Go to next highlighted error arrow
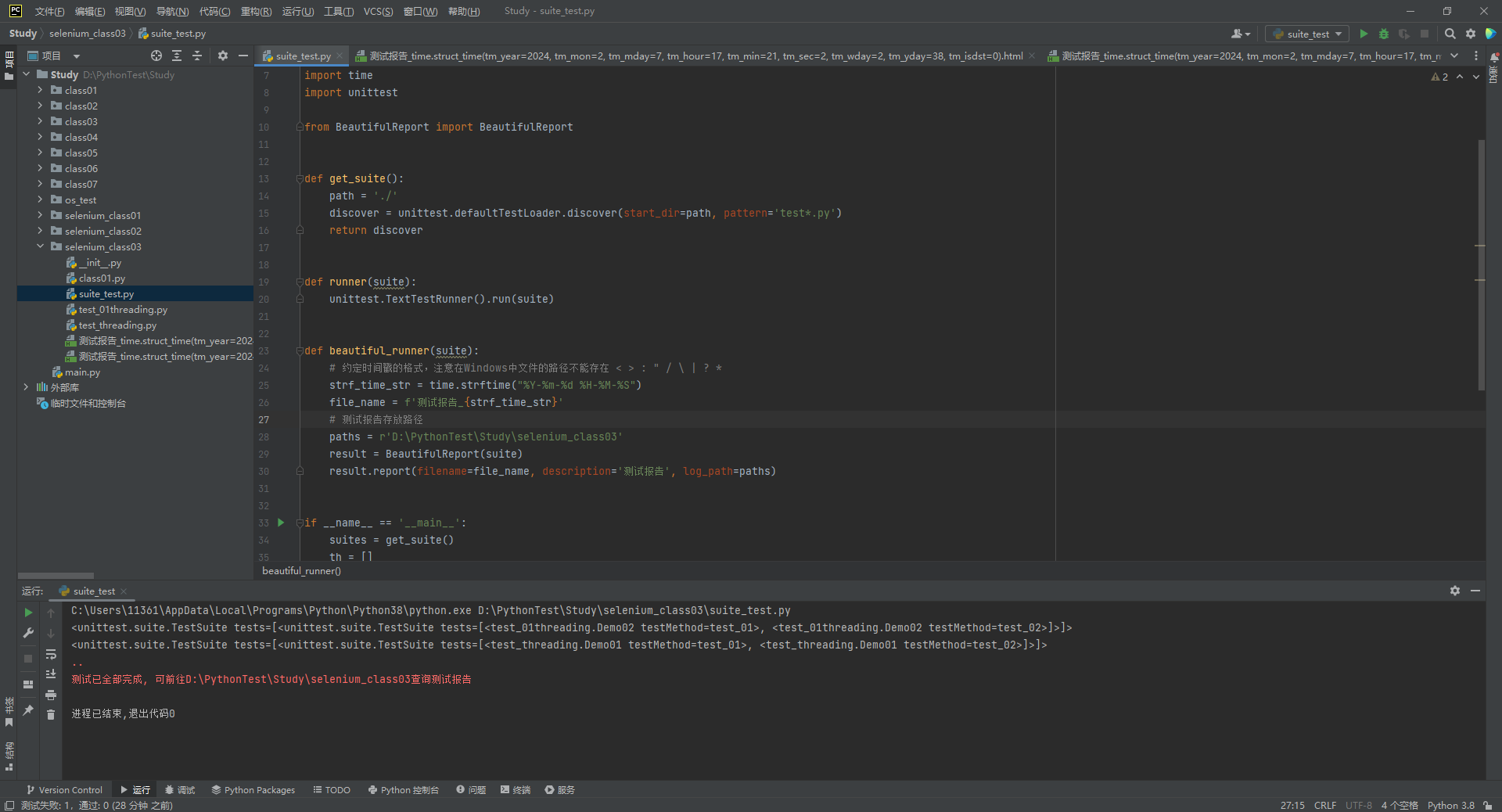Screen dimensions: 1502x812 [1476, 77]
